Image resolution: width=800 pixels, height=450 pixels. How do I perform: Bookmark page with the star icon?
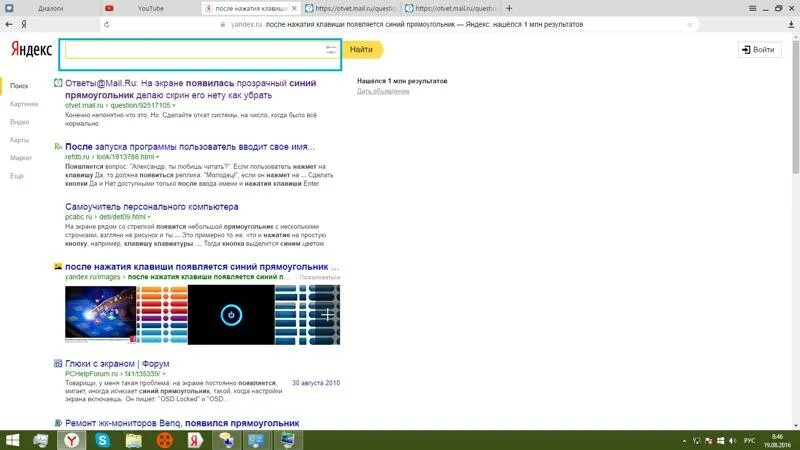pyautogui.click(x=690, y=24)
